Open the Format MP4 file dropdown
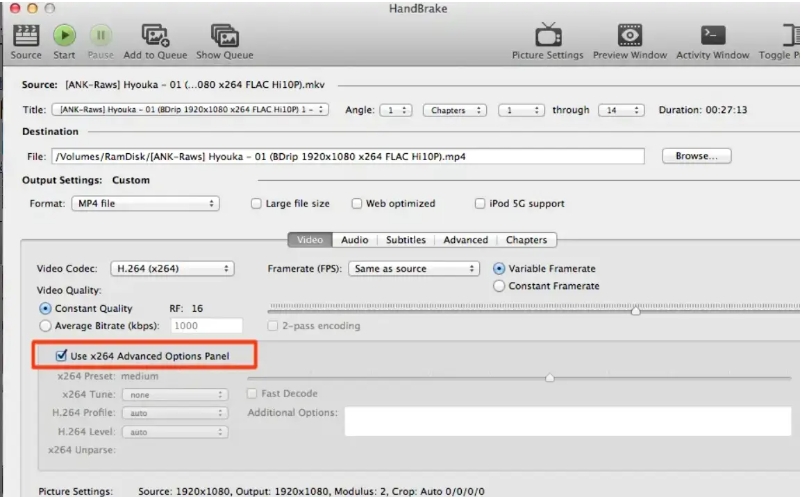This screenshot has height=497, width=801. pyautogui.click(x=146, y=204)
